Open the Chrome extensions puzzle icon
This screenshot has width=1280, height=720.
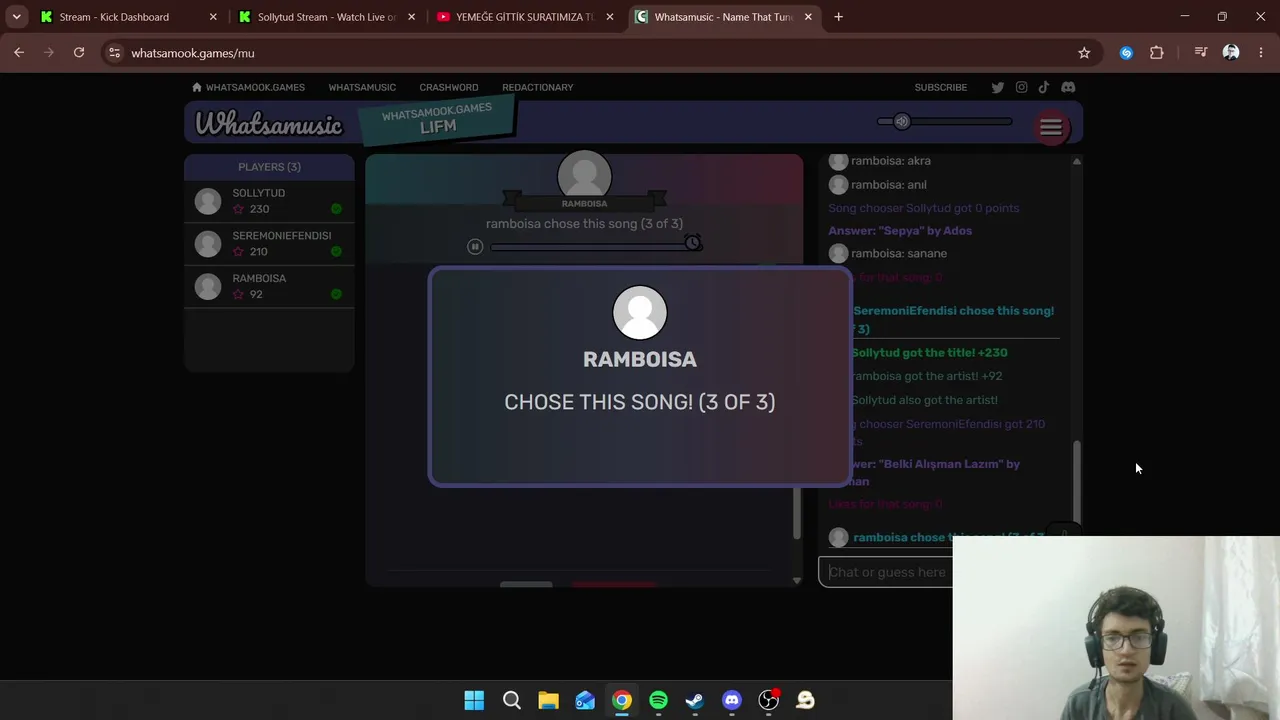coord(1157,53)
